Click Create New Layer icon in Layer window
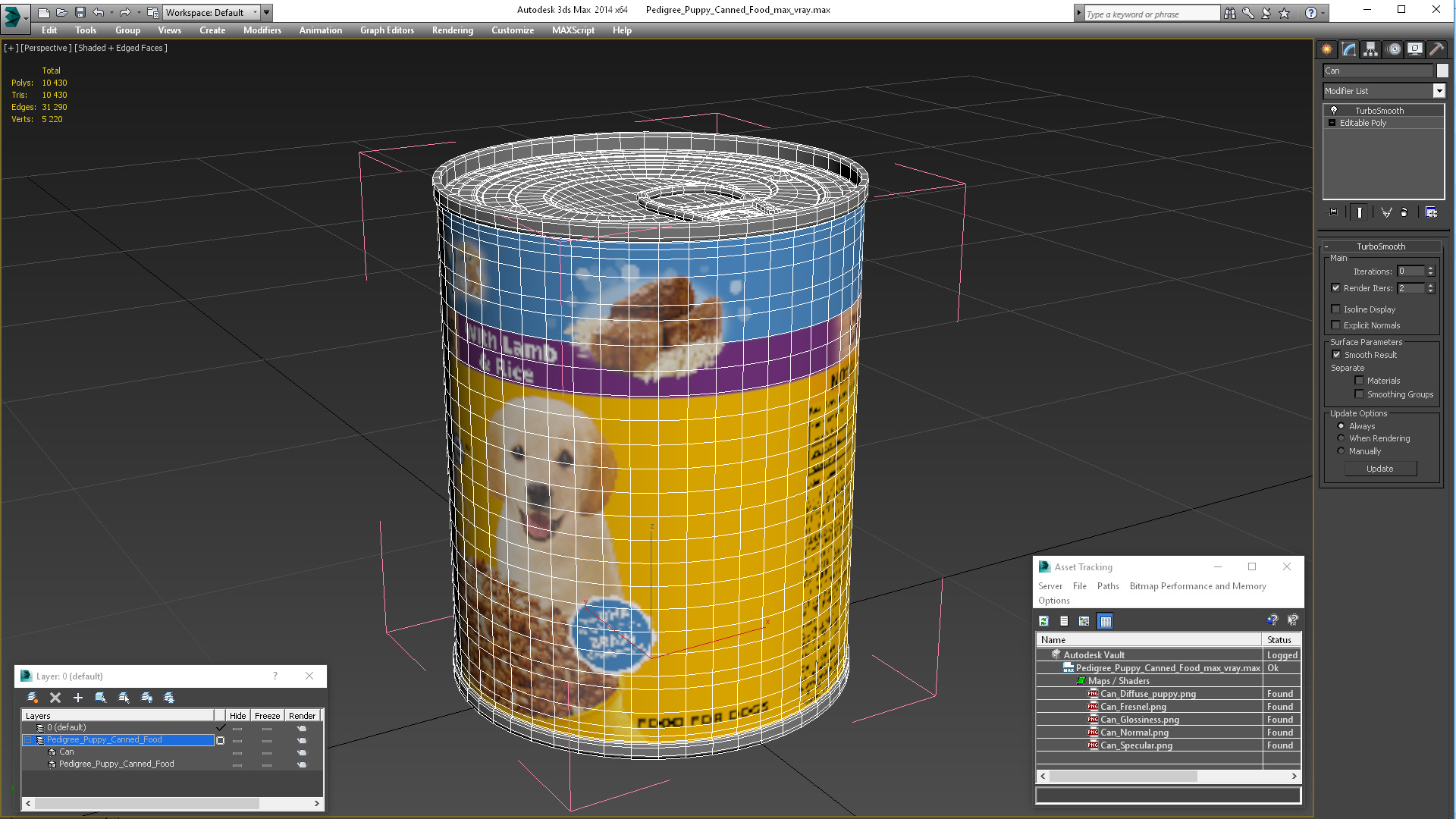The height and width of the screenshot is (819, 1456). point(32,698)
